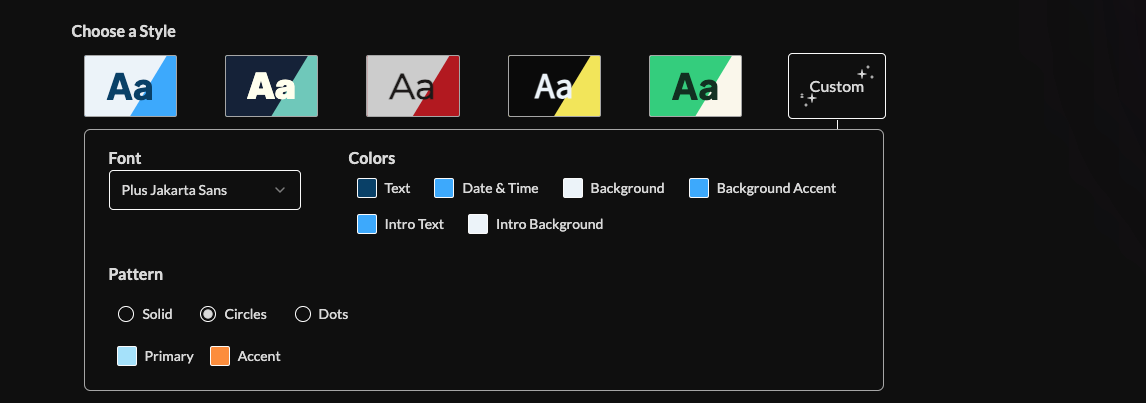Click the Background color swatch
This screenshot has width=1146, height=403.
point(573,188)
